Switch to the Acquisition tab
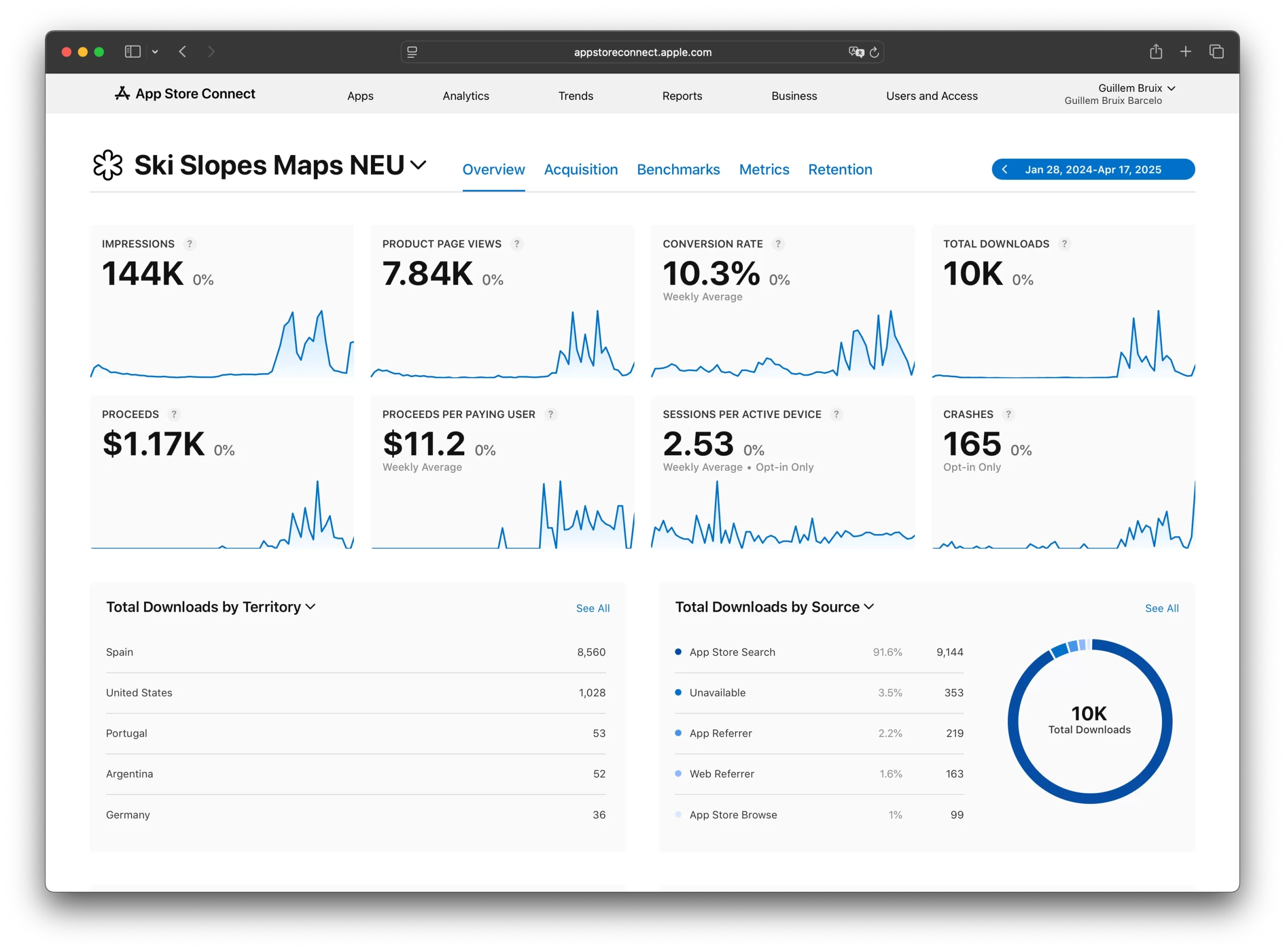 [581, 170]
